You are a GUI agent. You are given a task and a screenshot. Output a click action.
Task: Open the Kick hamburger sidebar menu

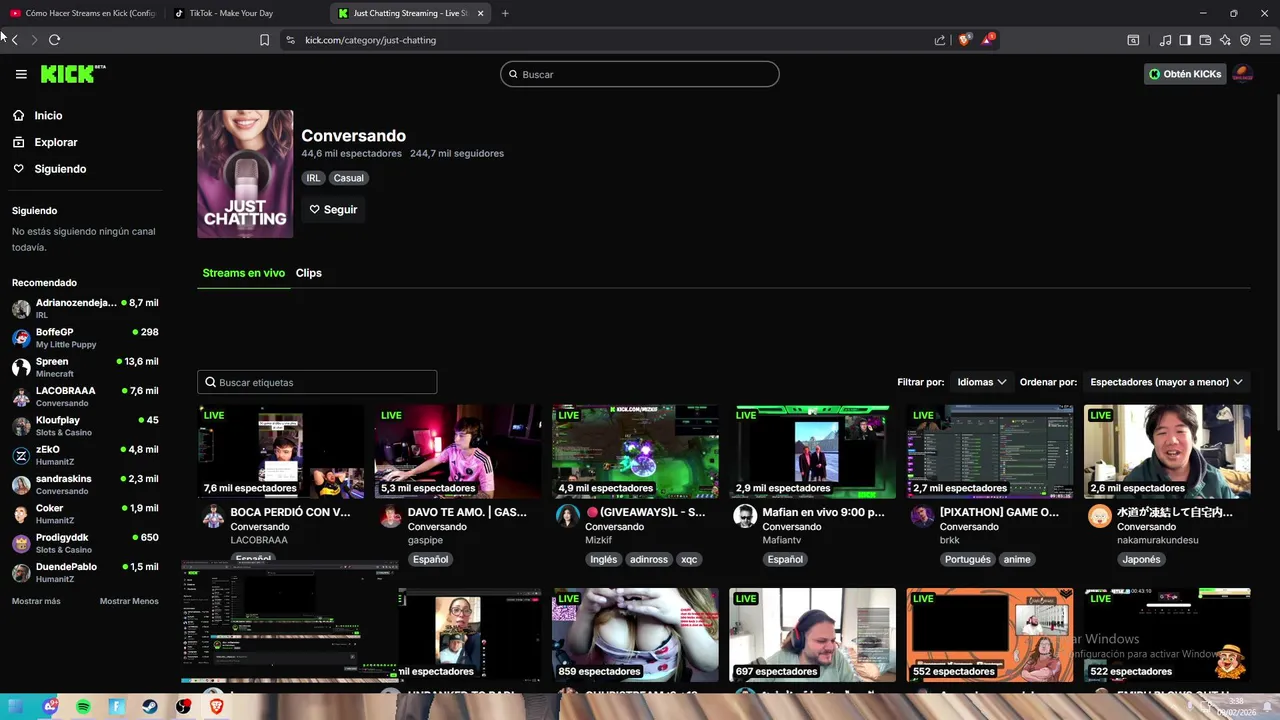(21, 74)
